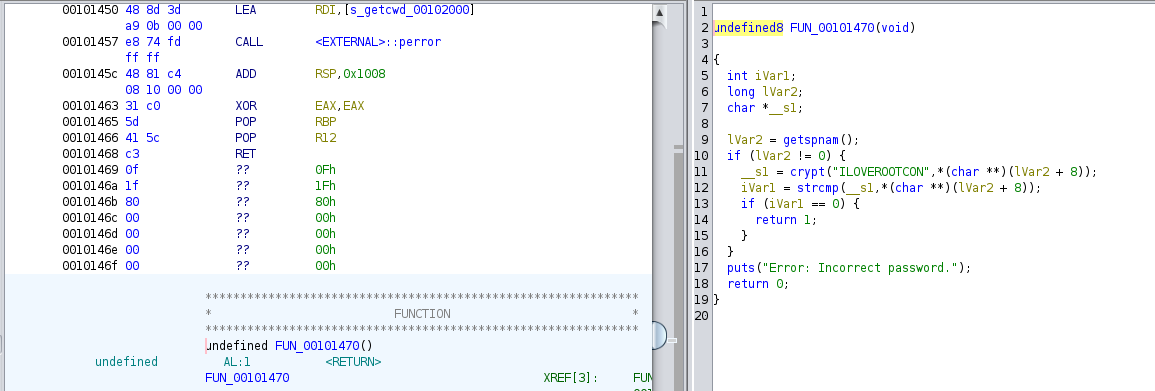Click the EAX,EAX operand

pos(340,106)
